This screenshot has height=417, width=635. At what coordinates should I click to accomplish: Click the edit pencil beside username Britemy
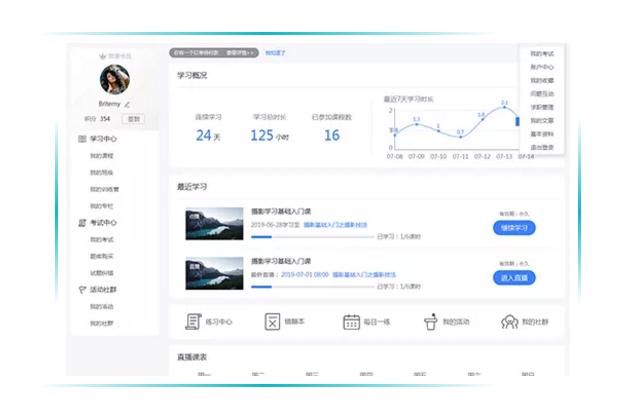(x=127, y=104)
